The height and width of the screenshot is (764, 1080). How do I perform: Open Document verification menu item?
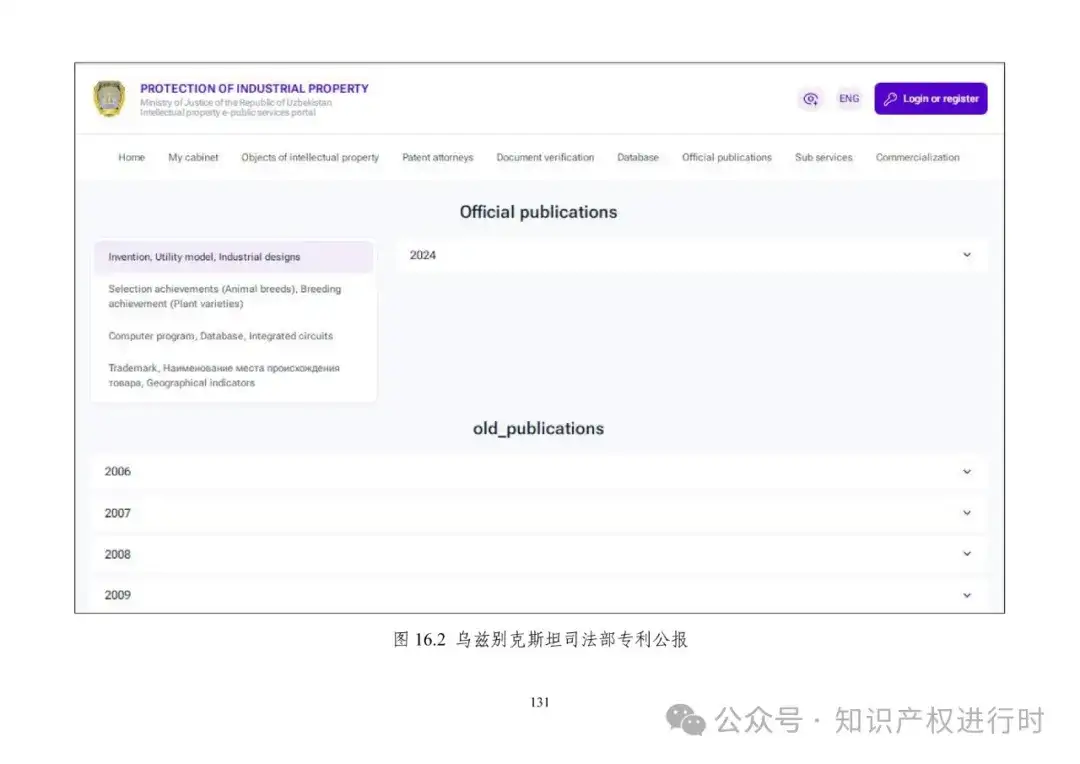pos(545,157)
